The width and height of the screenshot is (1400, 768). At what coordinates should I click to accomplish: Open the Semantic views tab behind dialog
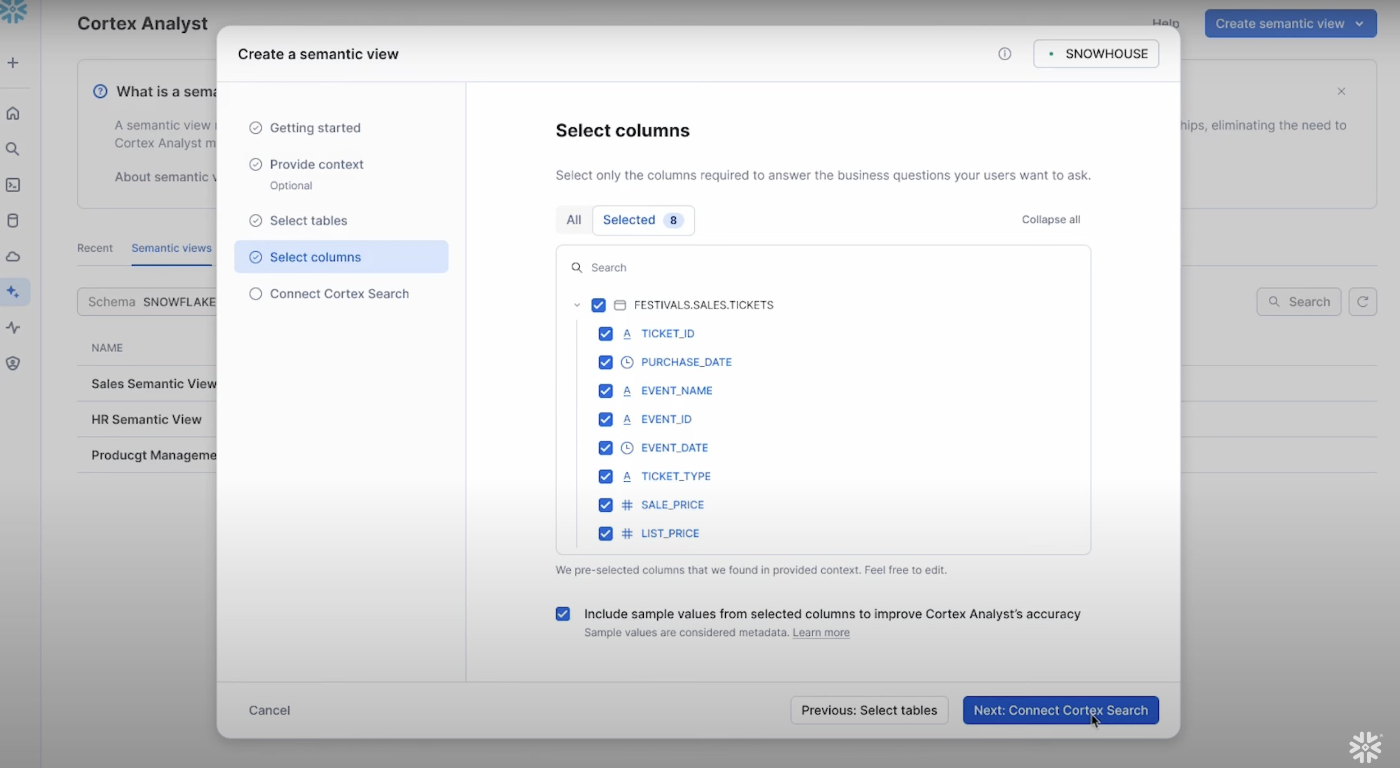171,248
